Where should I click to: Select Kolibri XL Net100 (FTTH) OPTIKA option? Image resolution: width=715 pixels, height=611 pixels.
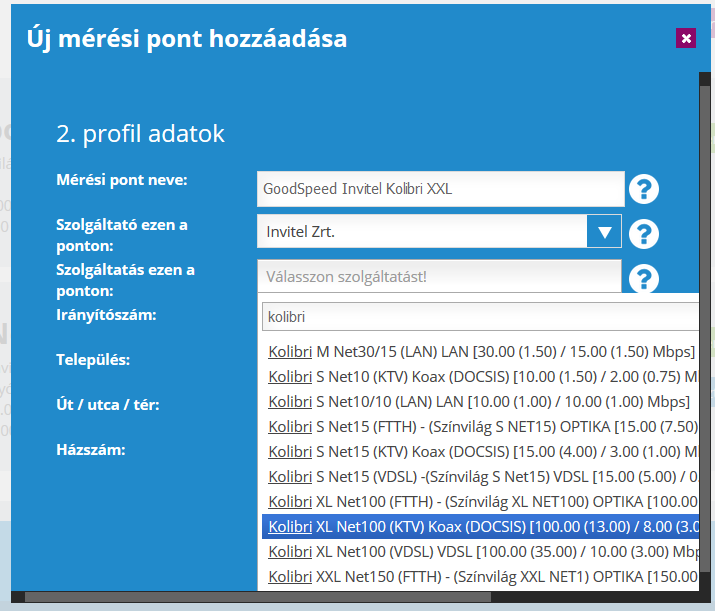[x=480, y=502]
